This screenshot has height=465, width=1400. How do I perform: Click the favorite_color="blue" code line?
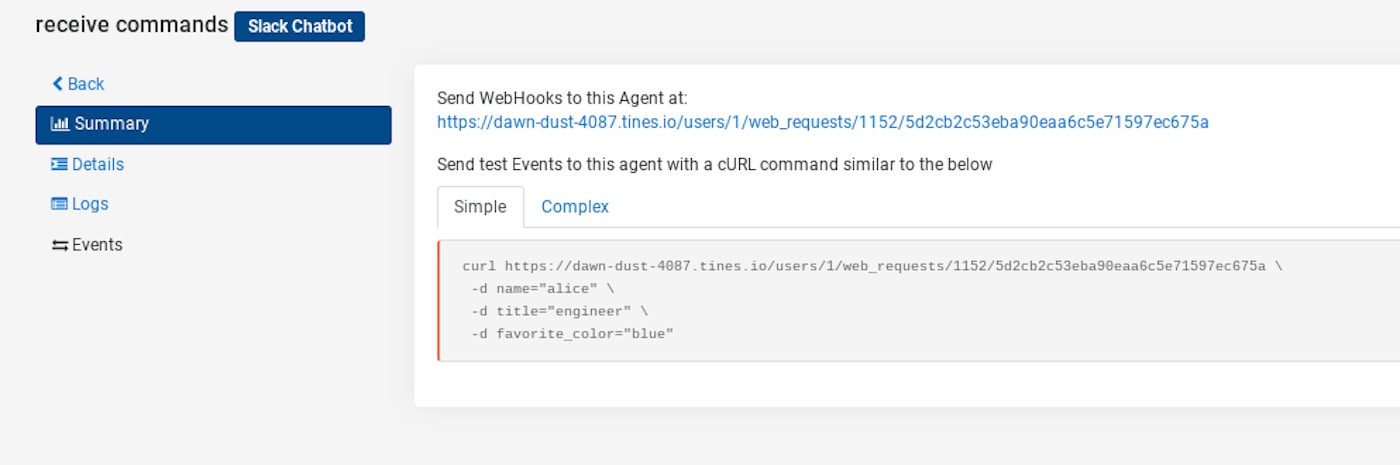(x=572, y=333)
